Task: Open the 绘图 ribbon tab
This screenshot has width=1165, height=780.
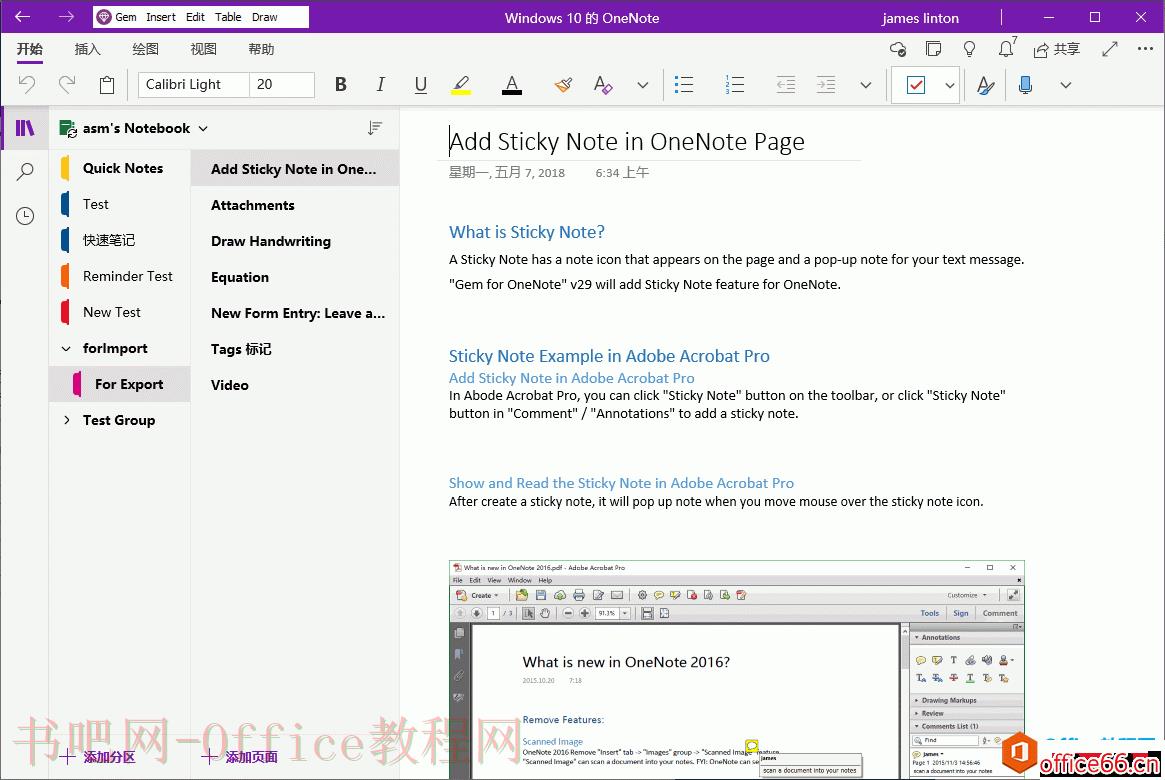Action: (x=145, y=49)
